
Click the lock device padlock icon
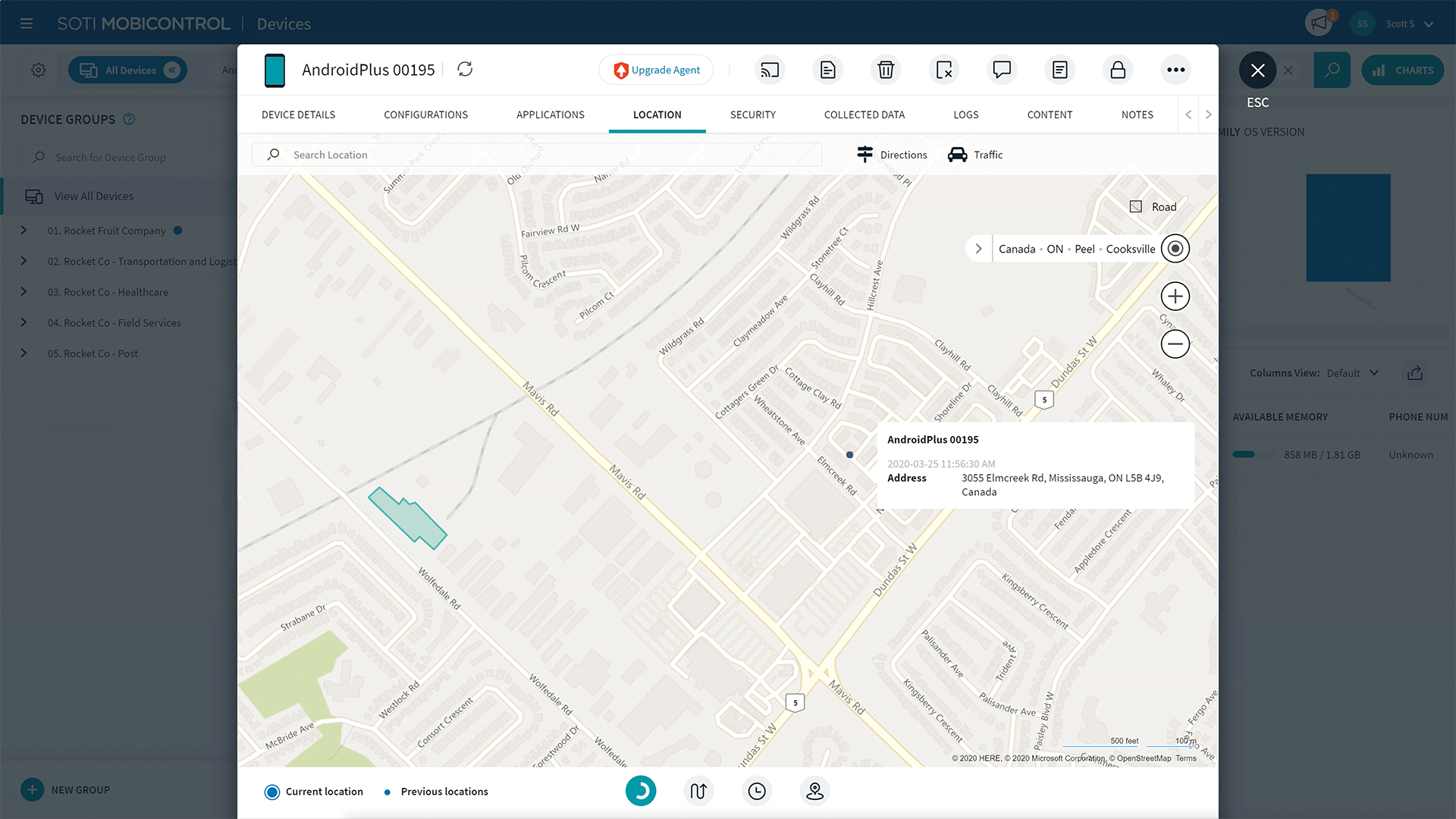(x=1118, y=70)
